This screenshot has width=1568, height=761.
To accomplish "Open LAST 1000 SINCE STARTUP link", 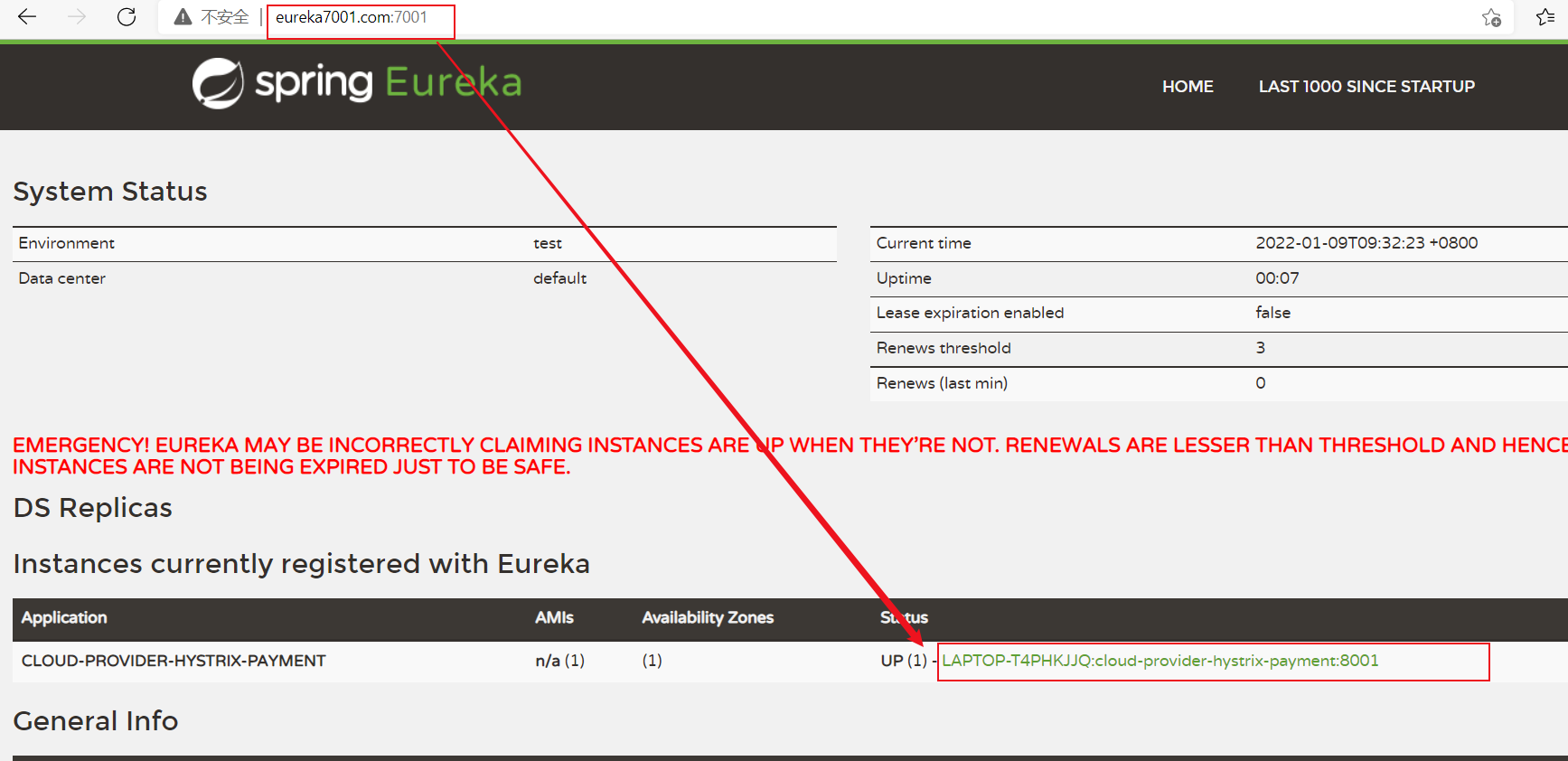I will (1366, 87).
